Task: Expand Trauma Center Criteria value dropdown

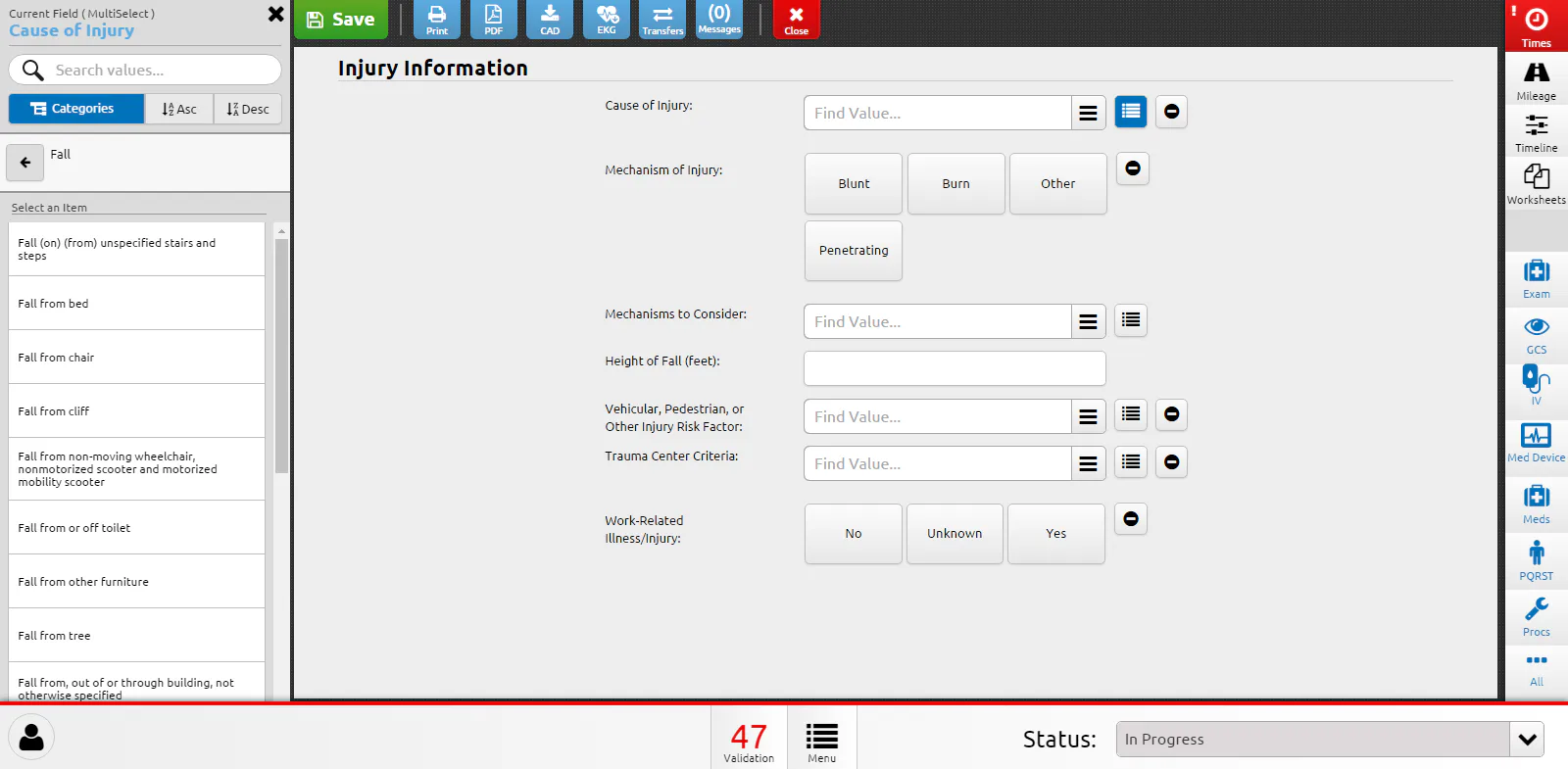Action: [x=1088, y=463]
